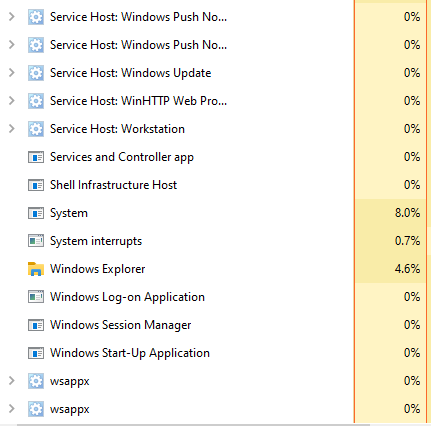431x426 pixels.
Task: Select the "Windows Start-Up Application" name
Action: 130,353
